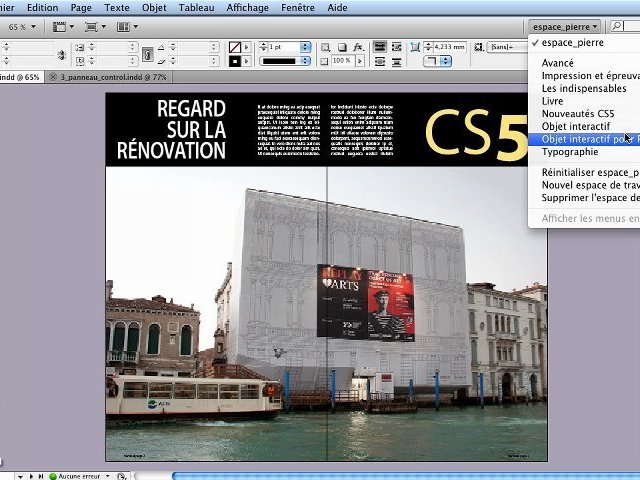Open the Page menu
This screenshot has width=640, height=480.
tap(81, 7)
